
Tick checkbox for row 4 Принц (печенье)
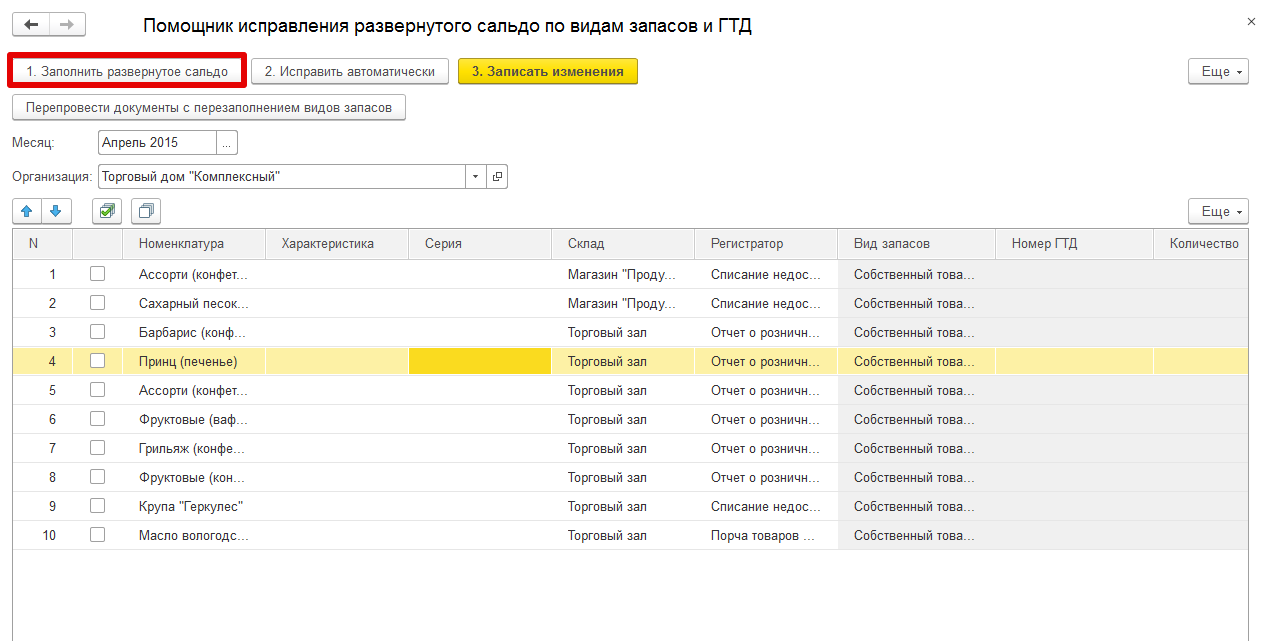click(97, 361)
